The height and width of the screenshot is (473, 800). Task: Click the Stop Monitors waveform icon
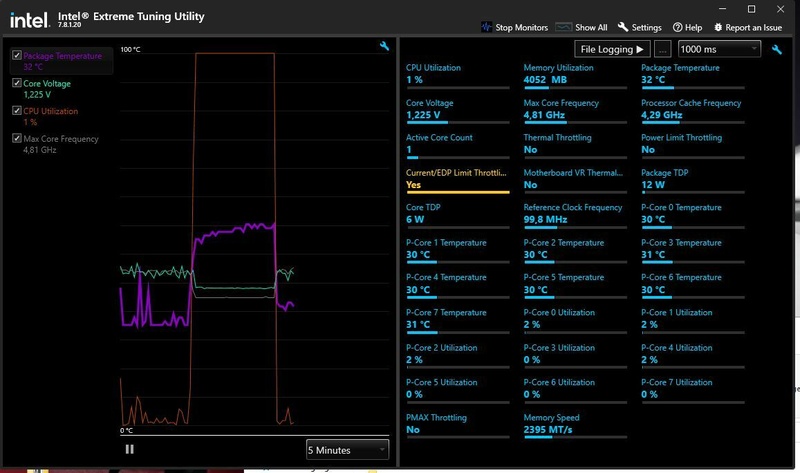(487, 27)
